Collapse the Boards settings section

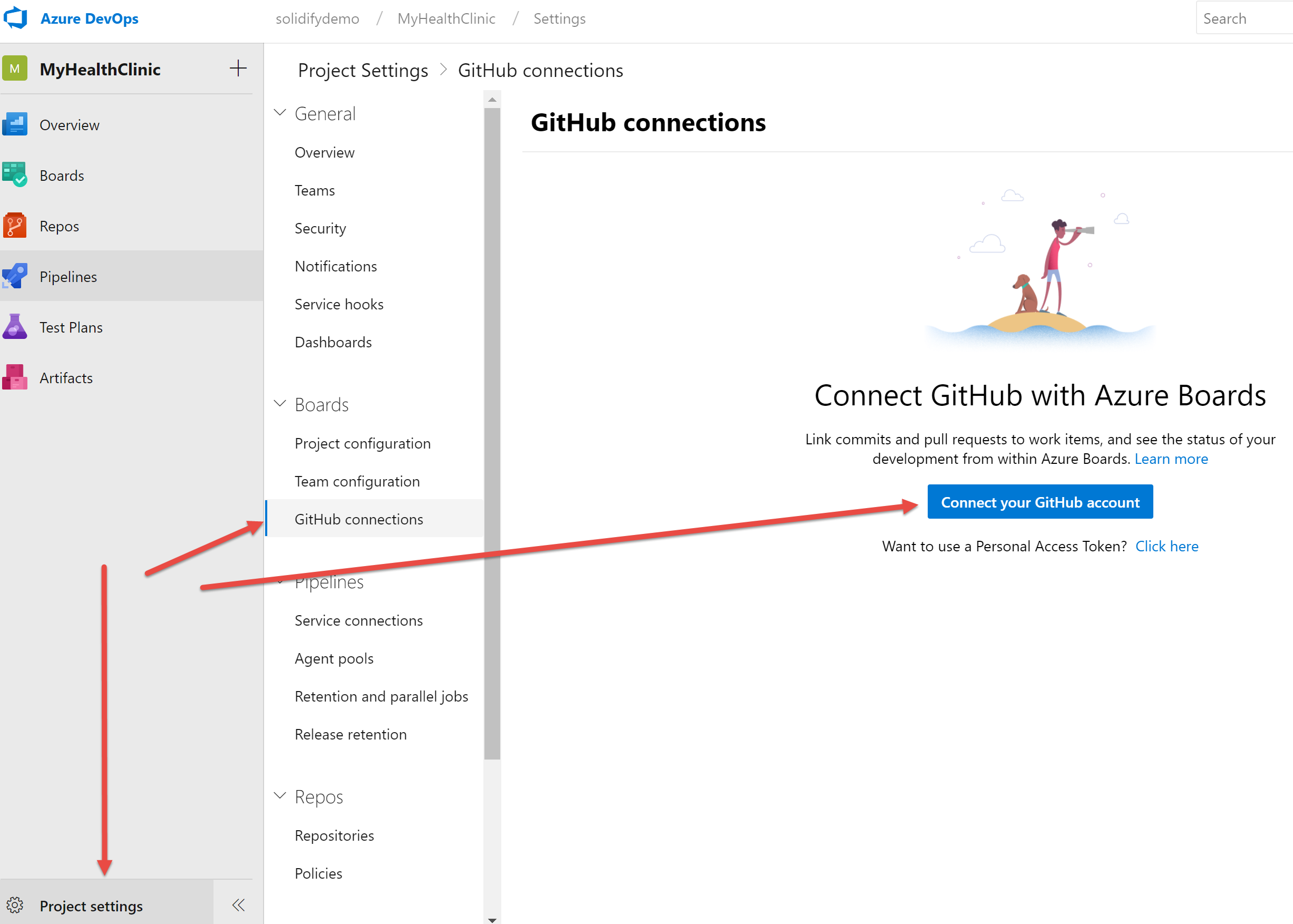(280, 404)
